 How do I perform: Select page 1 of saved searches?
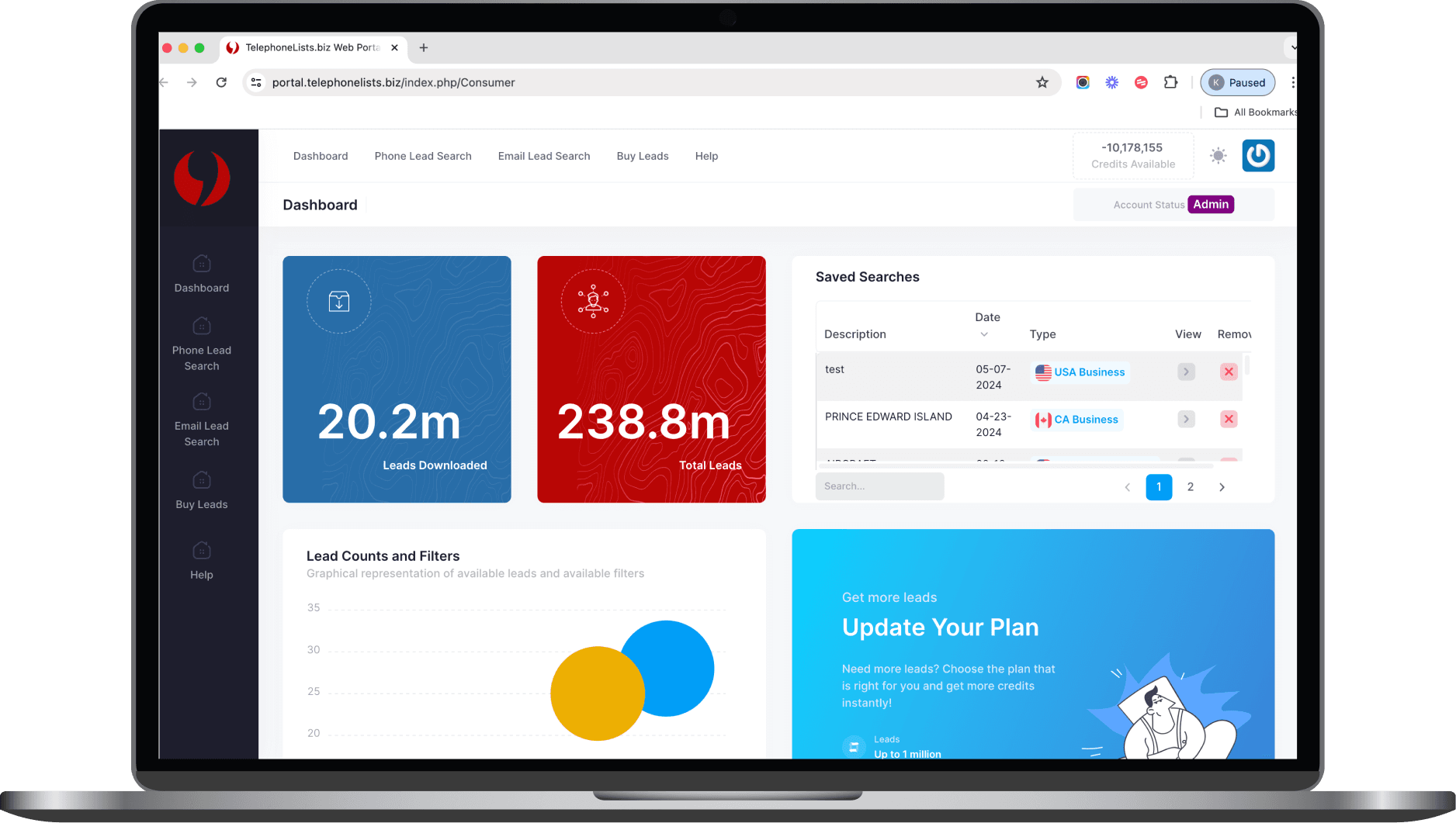point(1159,487)
